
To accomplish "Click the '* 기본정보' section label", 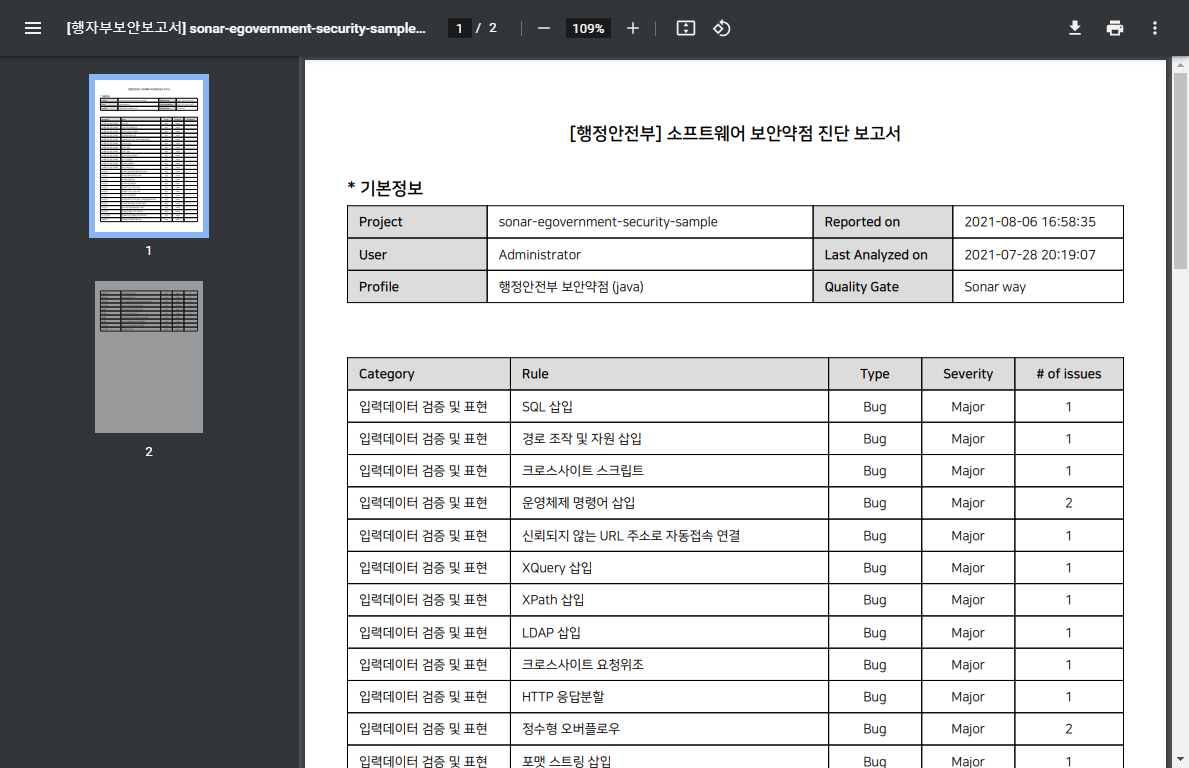I will click(x=385, y=188).
